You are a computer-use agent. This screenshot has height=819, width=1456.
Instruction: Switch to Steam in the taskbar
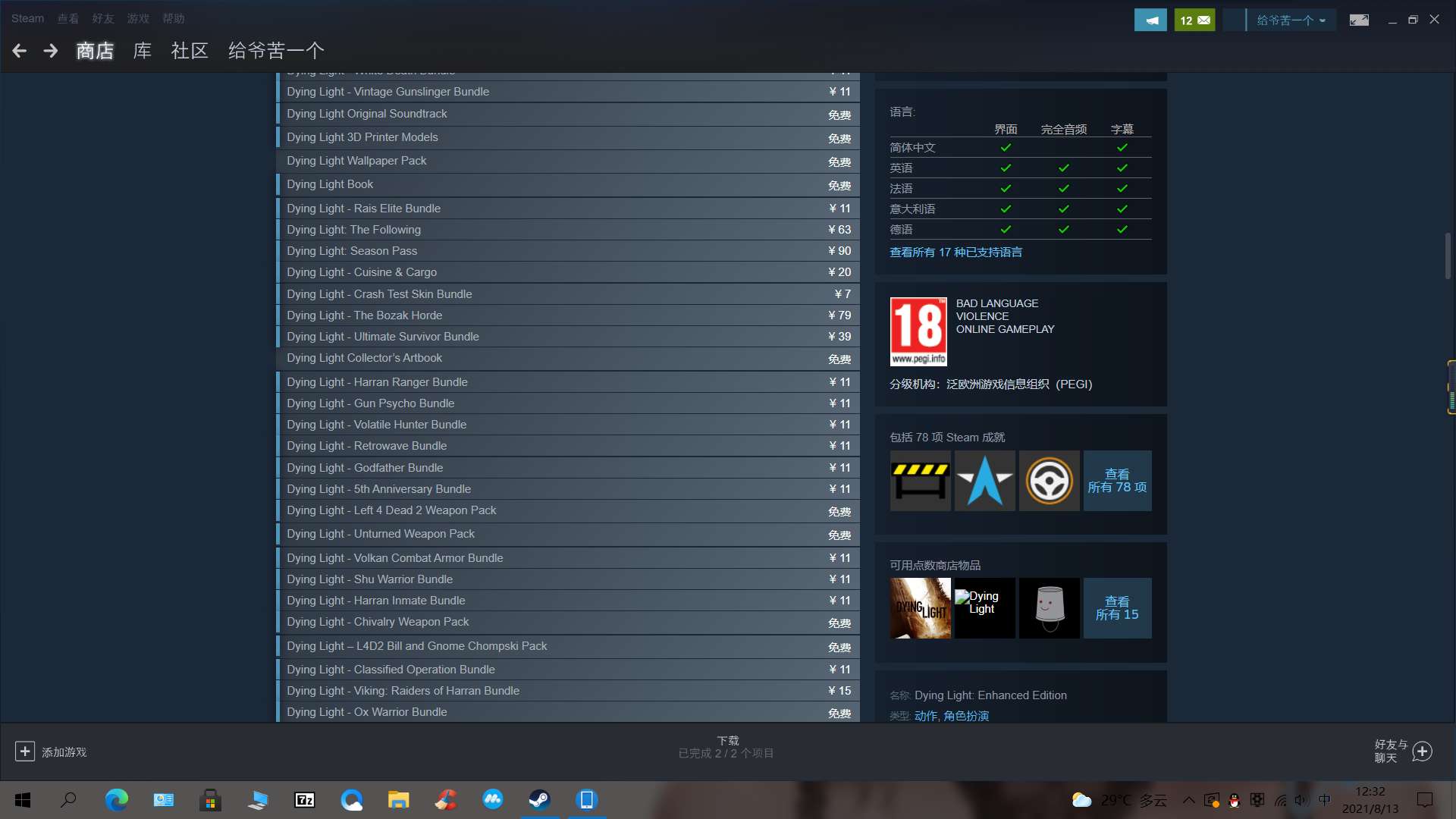click(539, 800)
